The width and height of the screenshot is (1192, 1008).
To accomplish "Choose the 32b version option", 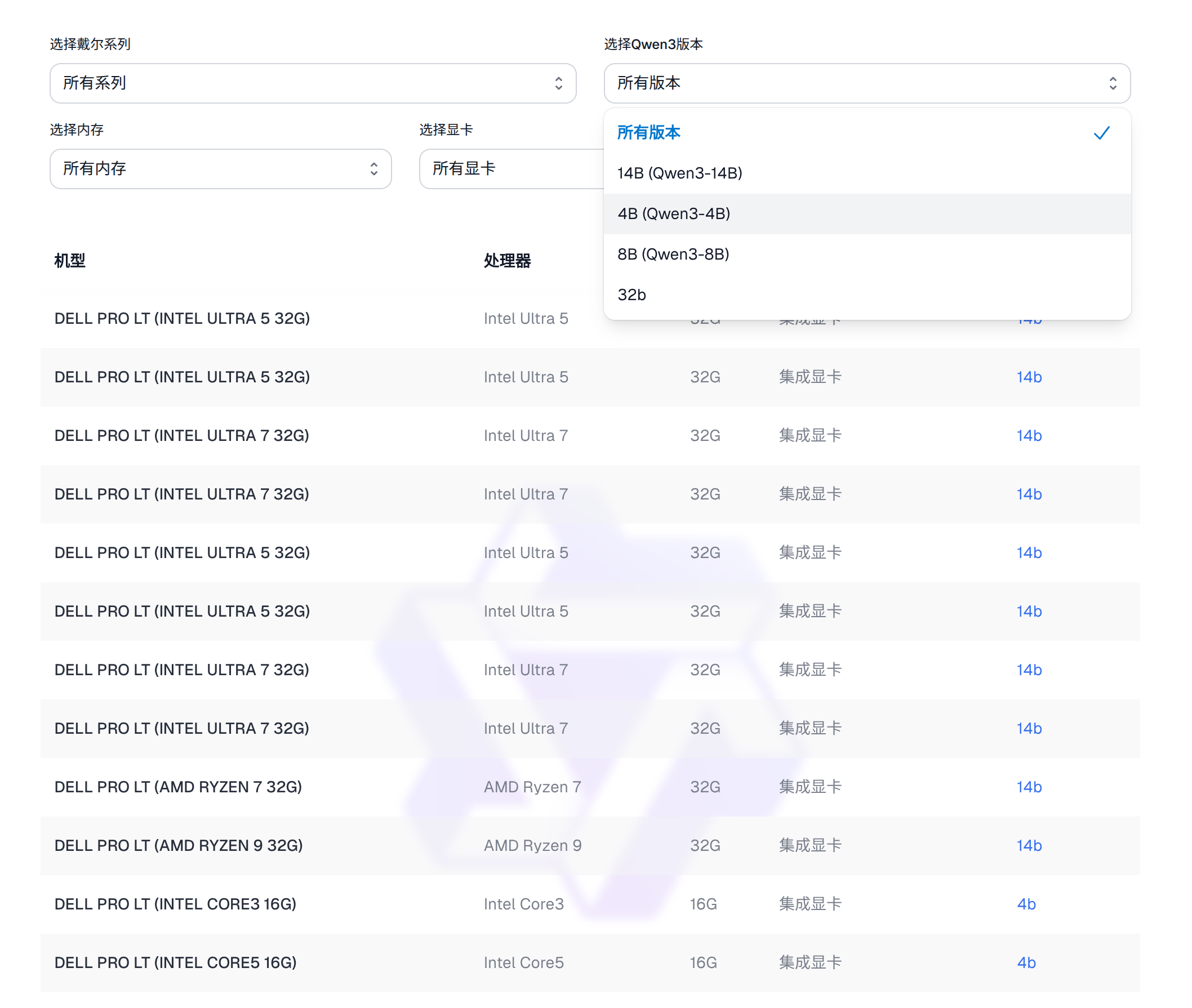I will tap(631, 295).
